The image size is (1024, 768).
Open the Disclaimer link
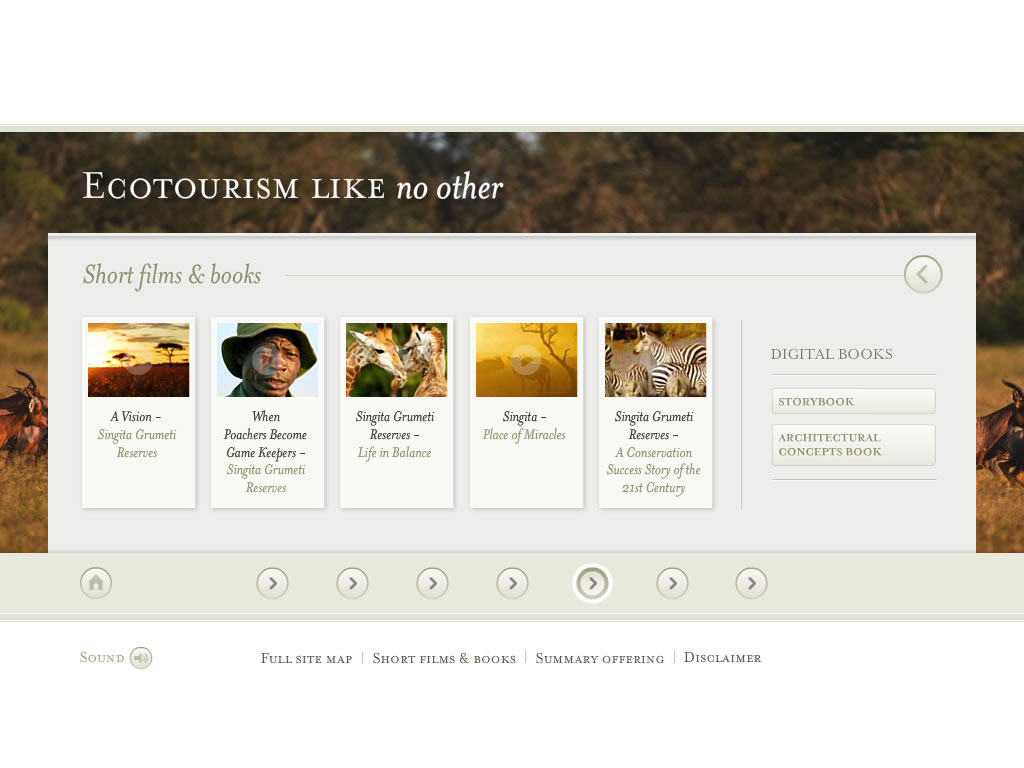point(722,658)
